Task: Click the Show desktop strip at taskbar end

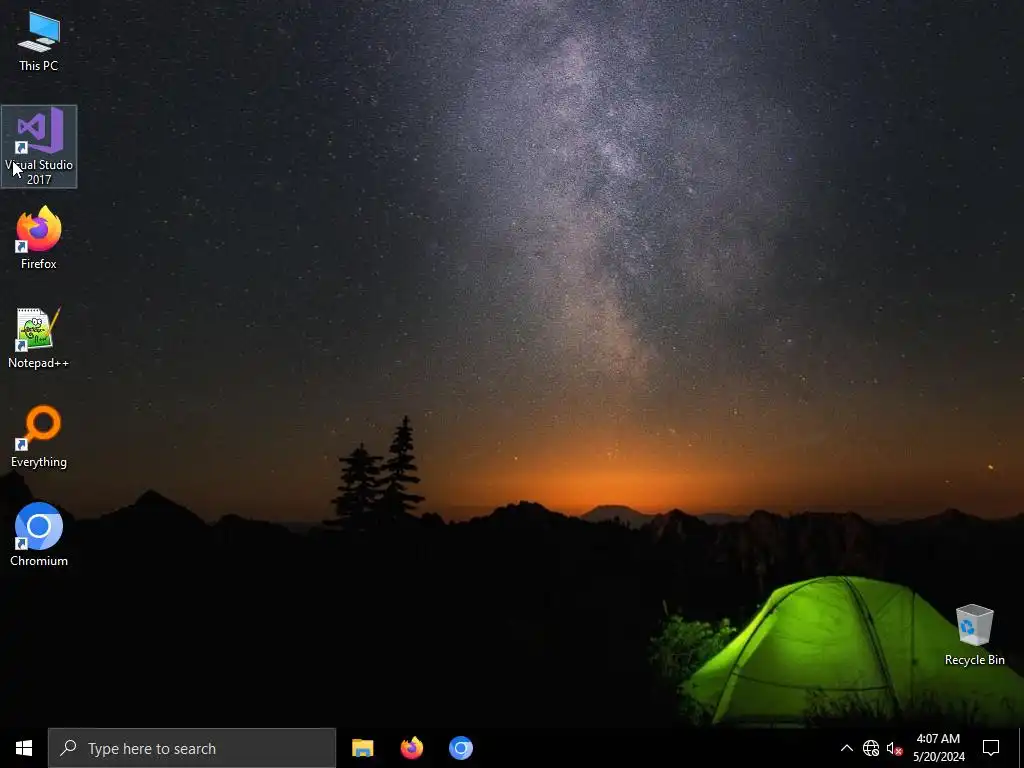Action: click(1021, 748)
